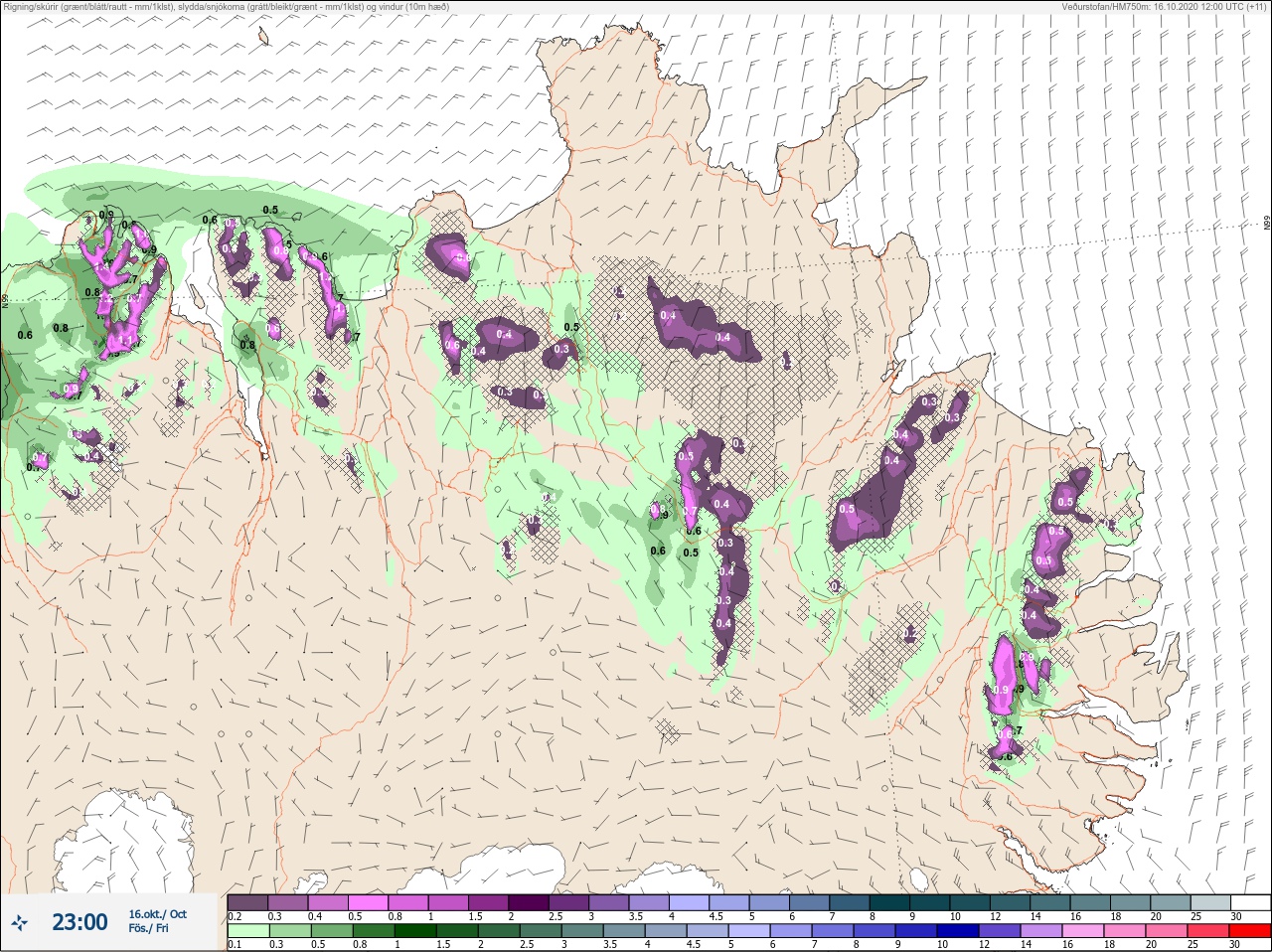The image size is (1272, 952).
Task: Pick the snow-scale swatch between 0.2 and 0.3
Action: click(x=247, y=902)
